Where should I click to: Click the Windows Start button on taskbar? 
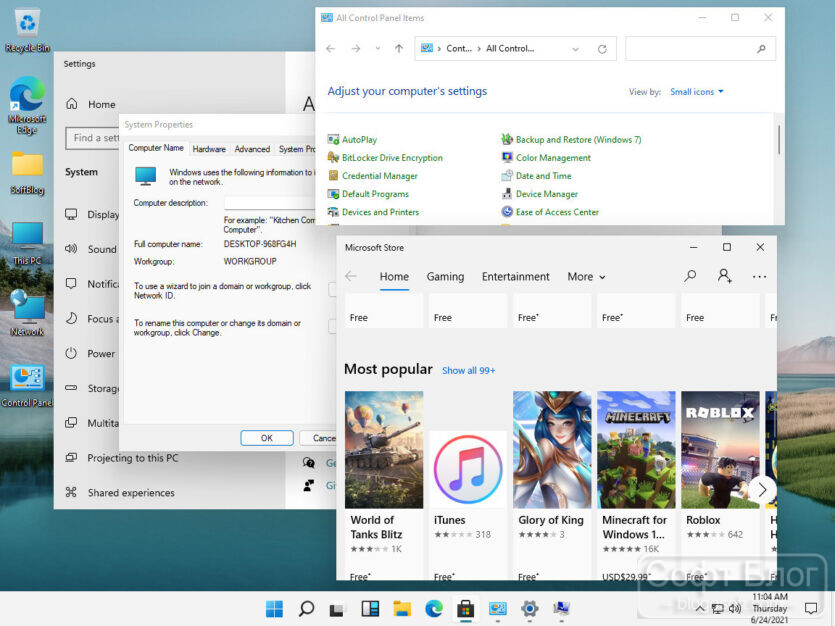point(274,608)
